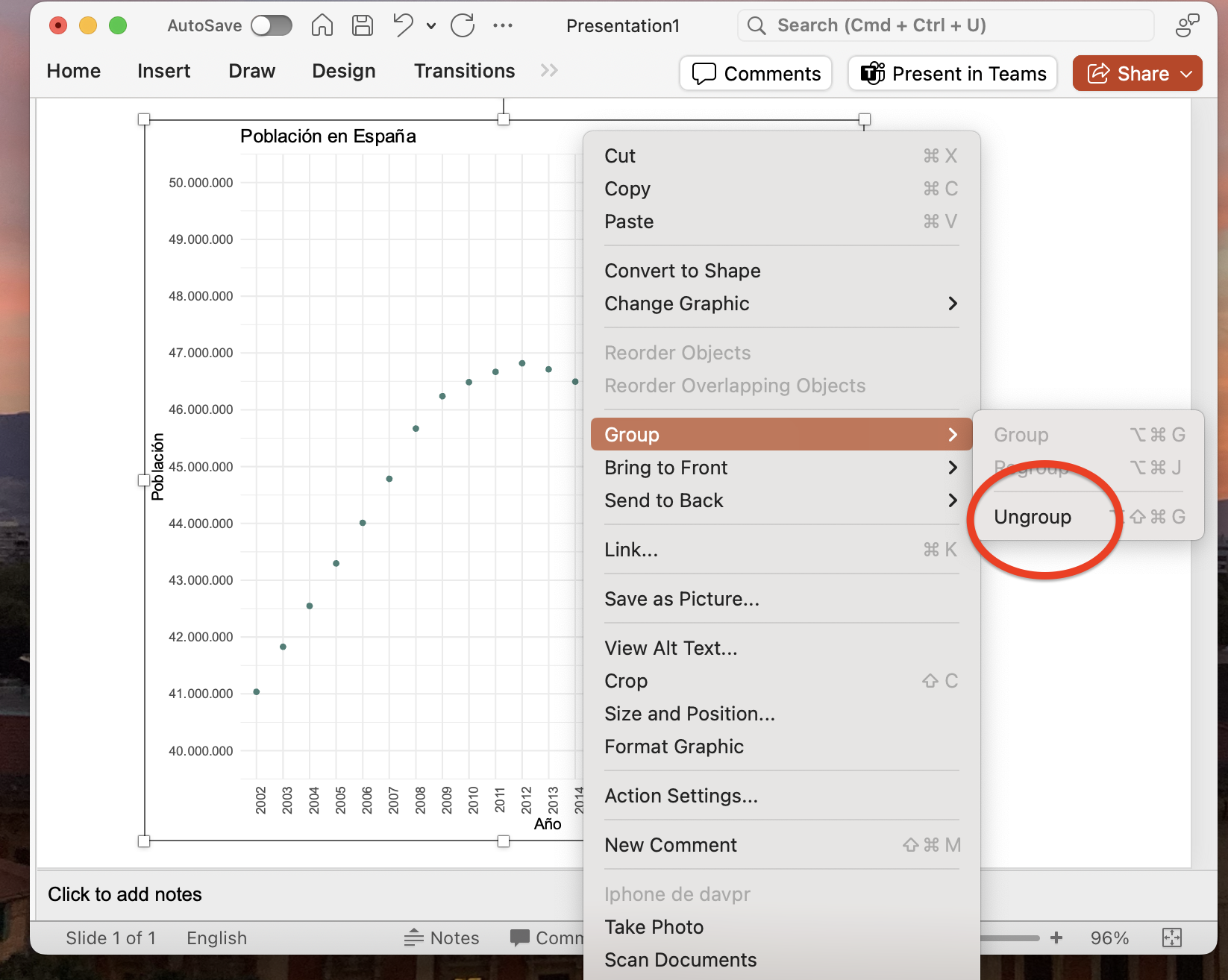
Task: Choose Save as Picture from context menu
Action: coord(682,599)
